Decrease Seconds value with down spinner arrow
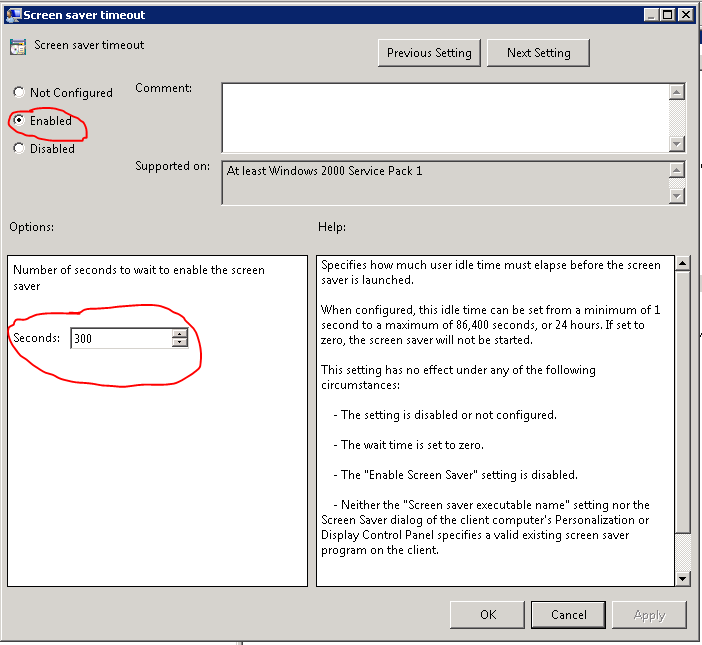 tap(180, 343)
